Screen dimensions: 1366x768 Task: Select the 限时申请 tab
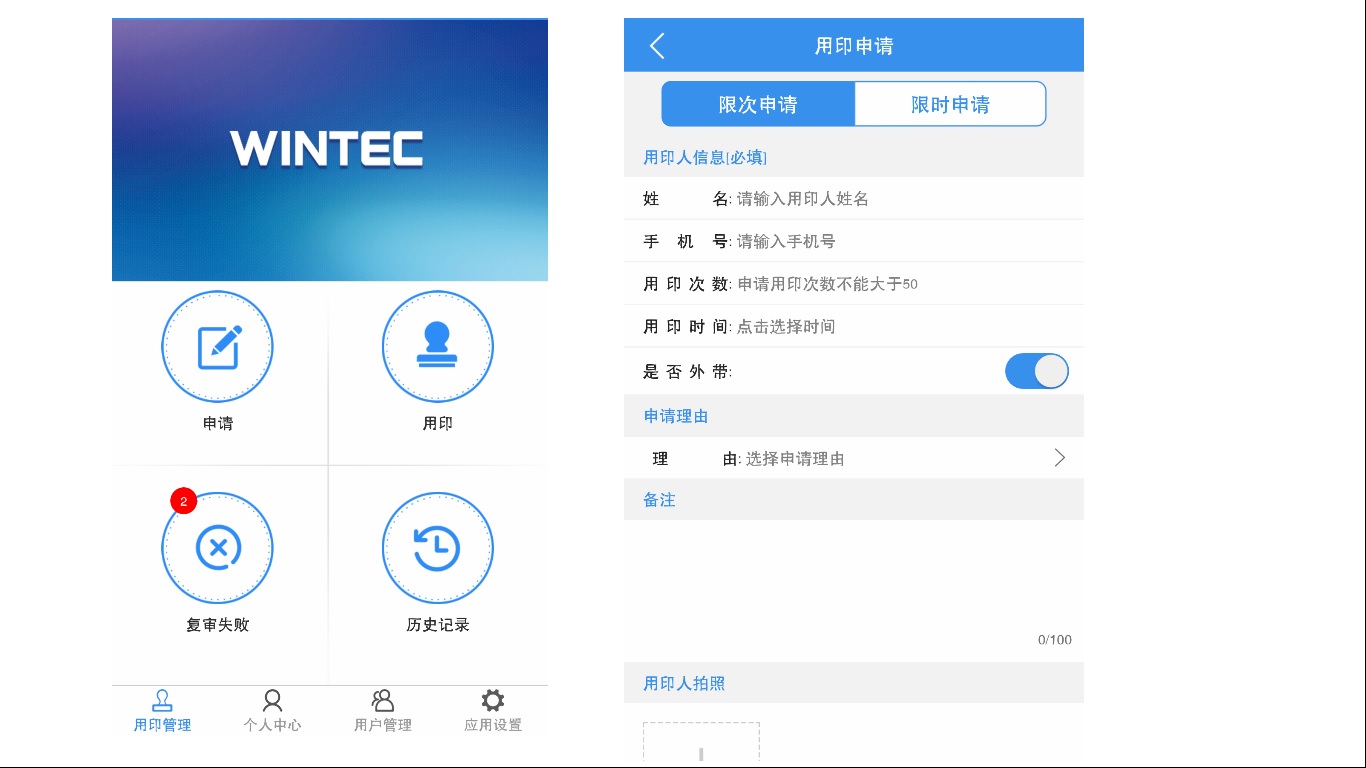coord(950,104)
